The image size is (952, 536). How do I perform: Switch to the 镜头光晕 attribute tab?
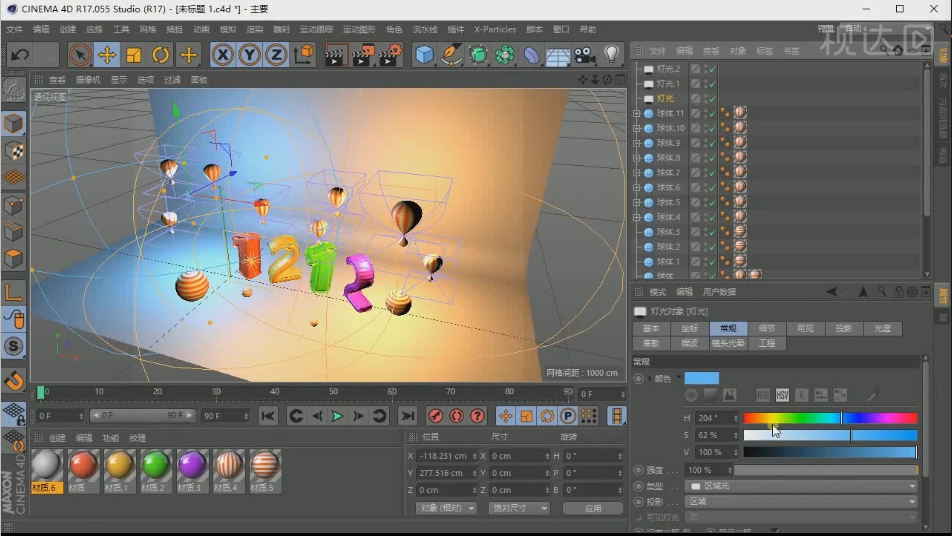pos(728,343)
